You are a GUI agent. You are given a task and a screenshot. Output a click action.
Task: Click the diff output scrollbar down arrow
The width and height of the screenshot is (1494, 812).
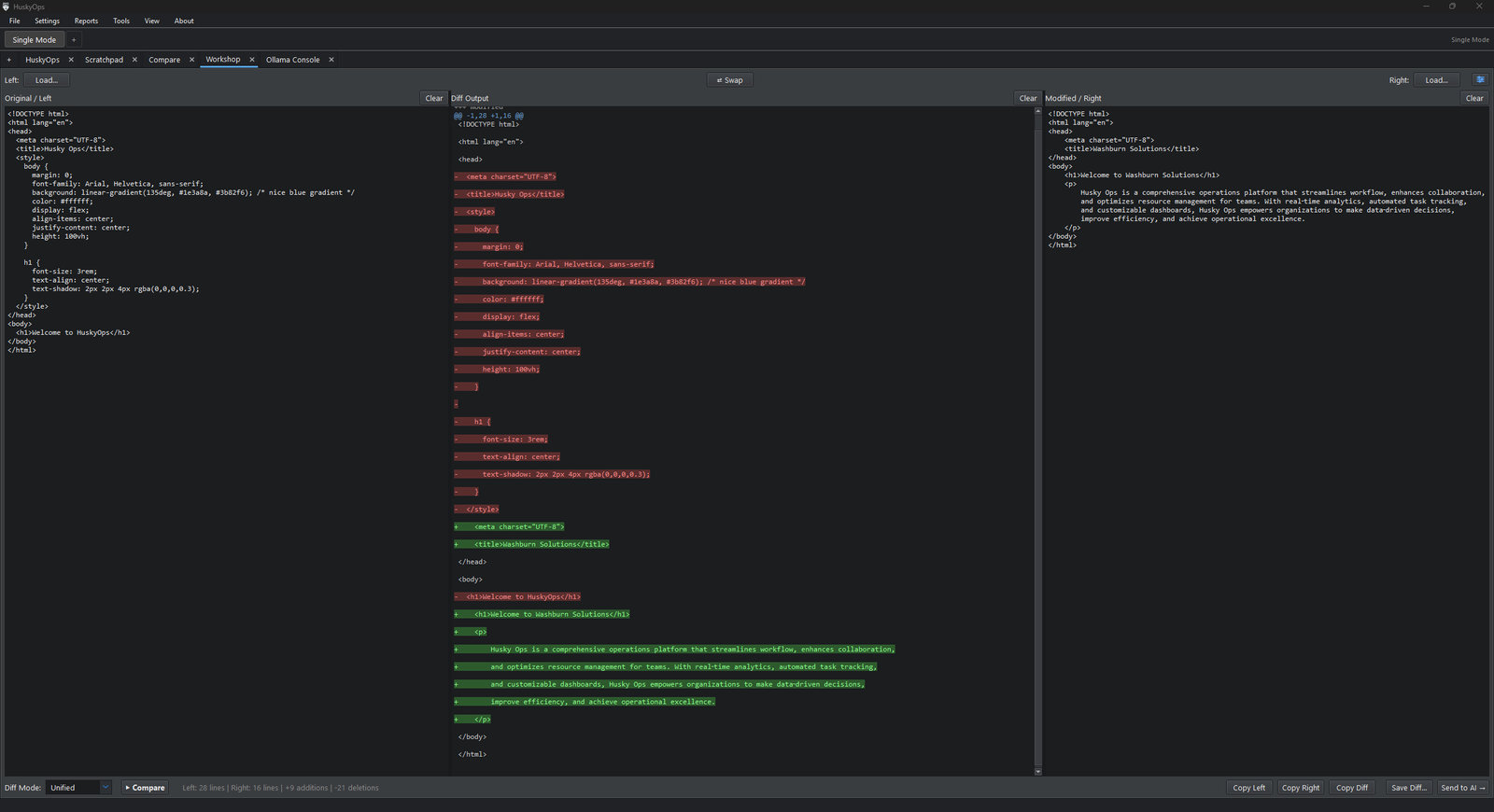point(1037,772)
